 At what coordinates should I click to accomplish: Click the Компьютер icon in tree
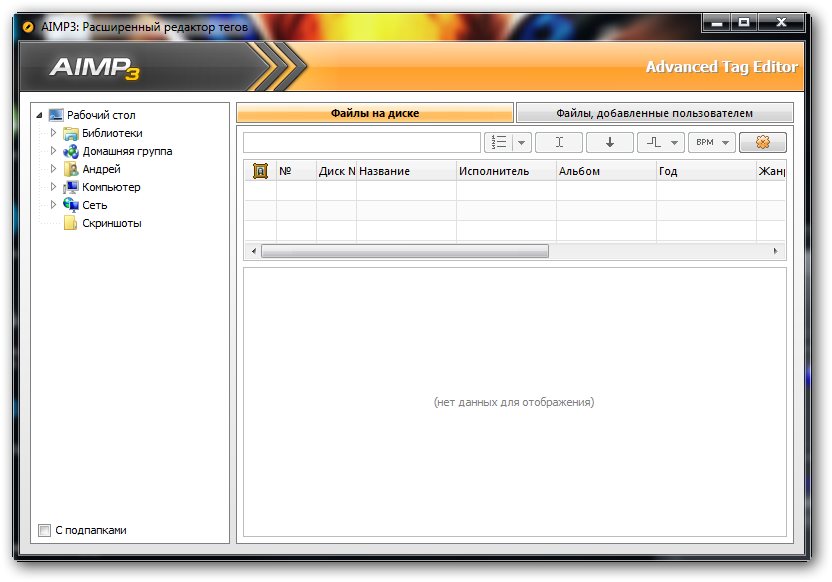(70, 187)
